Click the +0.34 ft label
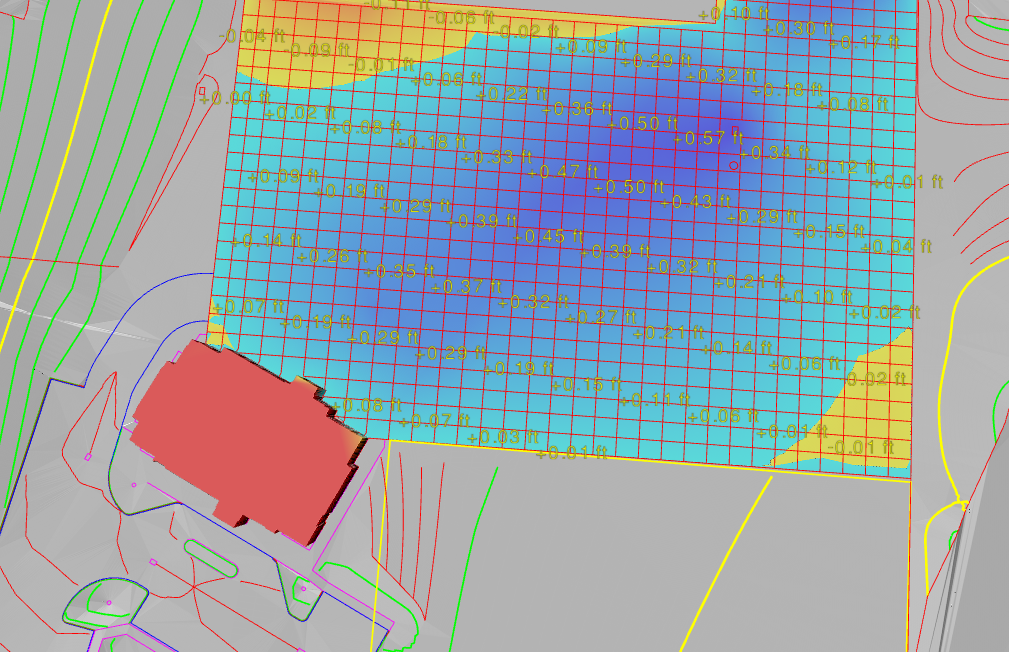 click(774, 153)
